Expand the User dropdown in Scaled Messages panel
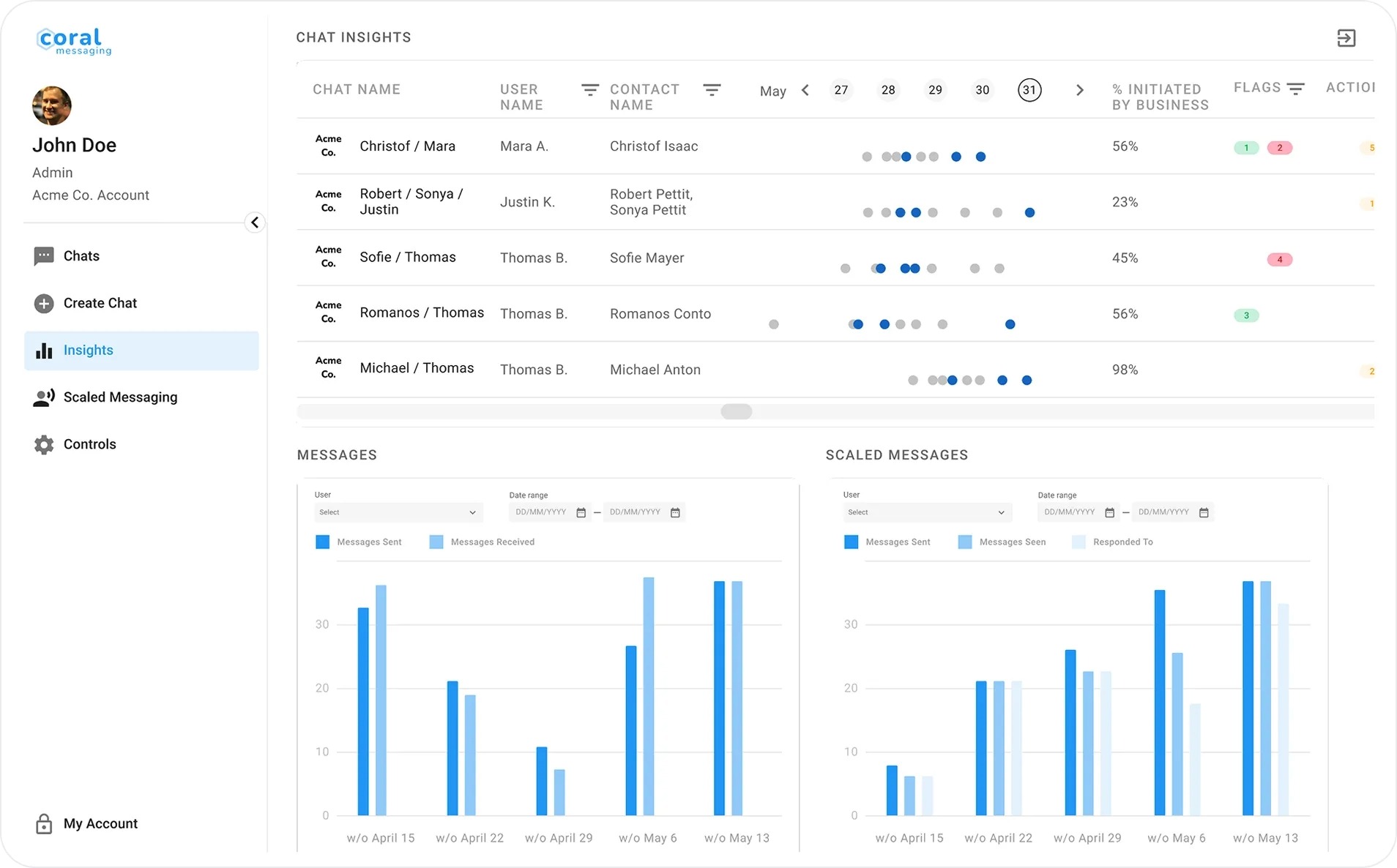This screenshot has width=1397, height=868. coord(926,512)
